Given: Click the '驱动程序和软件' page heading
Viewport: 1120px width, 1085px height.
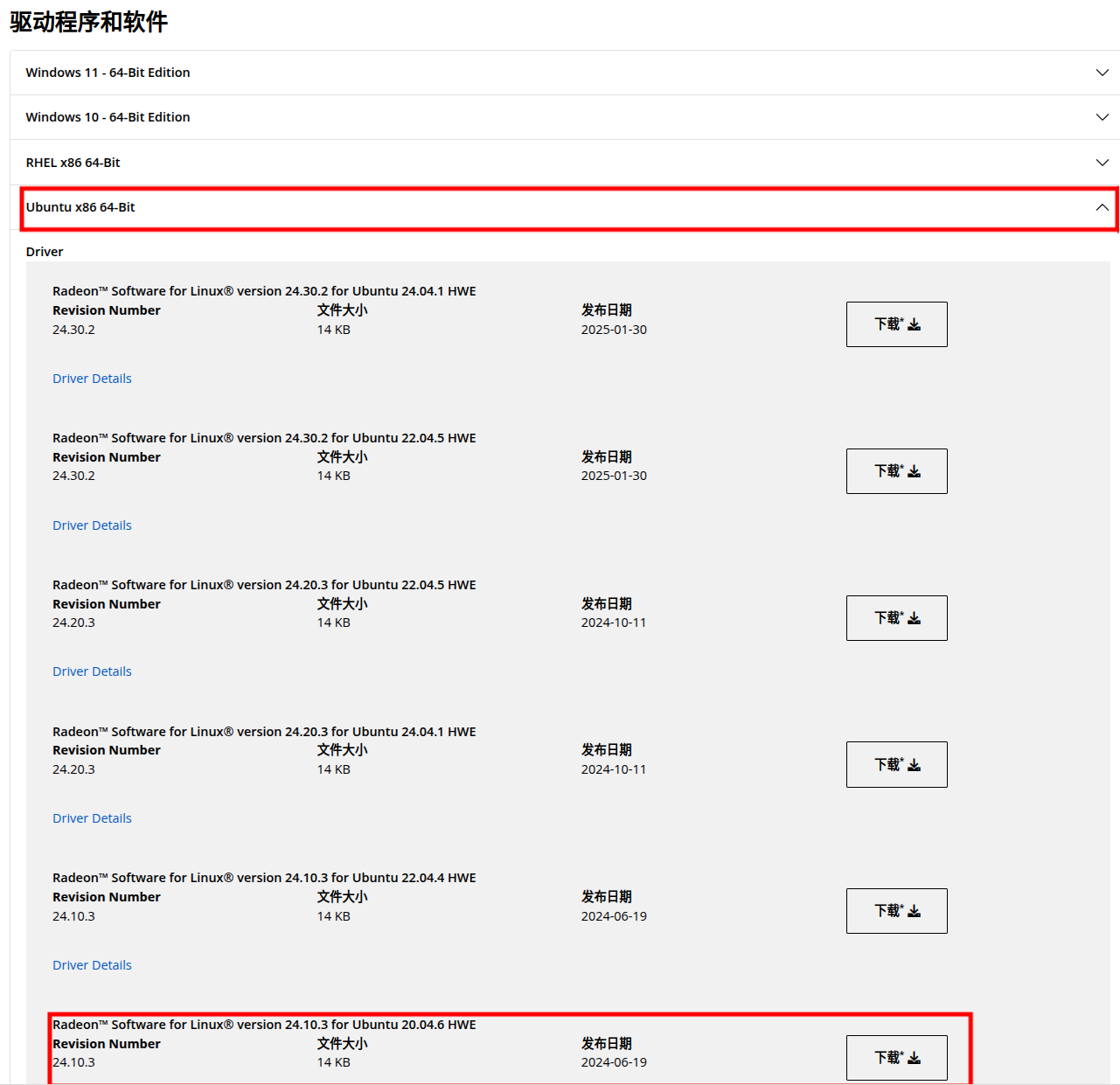Looking at the screenshot, I should tap(88, 22).
